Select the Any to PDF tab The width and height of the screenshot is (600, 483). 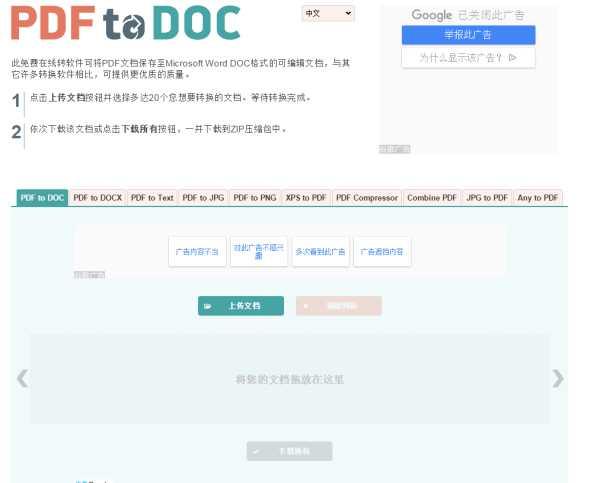[x=538, y=198]
